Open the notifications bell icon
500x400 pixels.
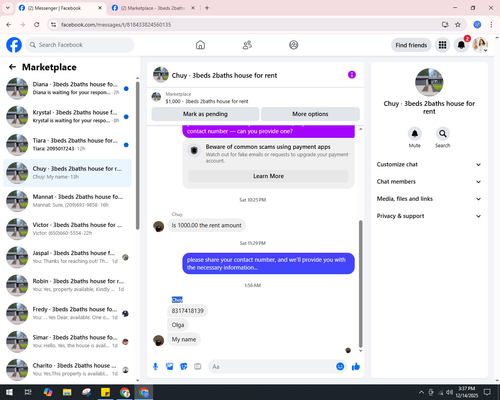[x=461, y=45]
